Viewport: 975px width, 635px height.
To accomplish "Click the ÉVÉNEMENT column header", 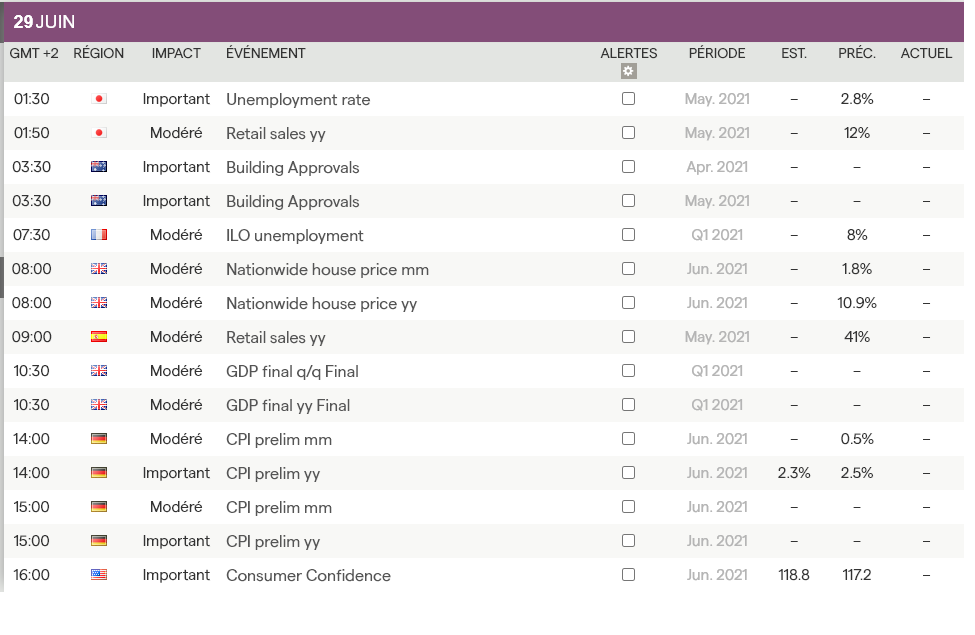I will click(266, 53).
